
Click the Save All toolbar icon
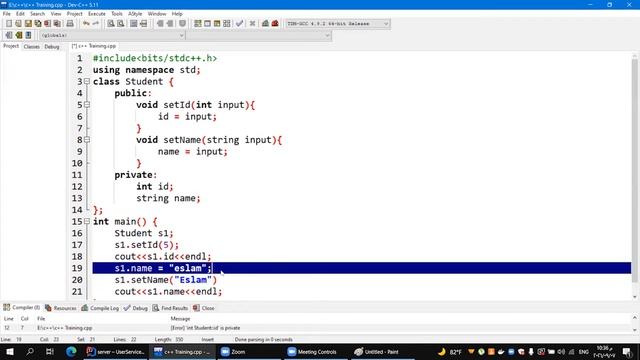point(38,24)
